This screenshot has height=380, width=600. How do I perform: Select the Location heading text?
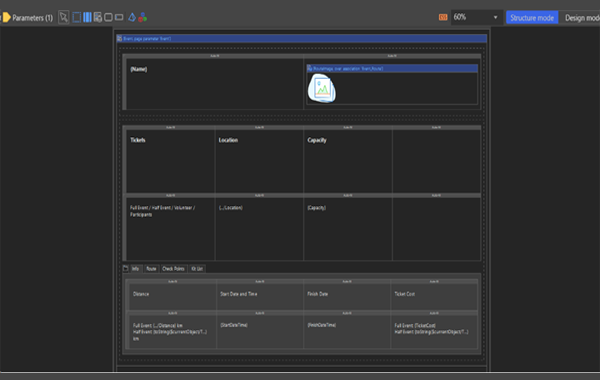(228, 140)
